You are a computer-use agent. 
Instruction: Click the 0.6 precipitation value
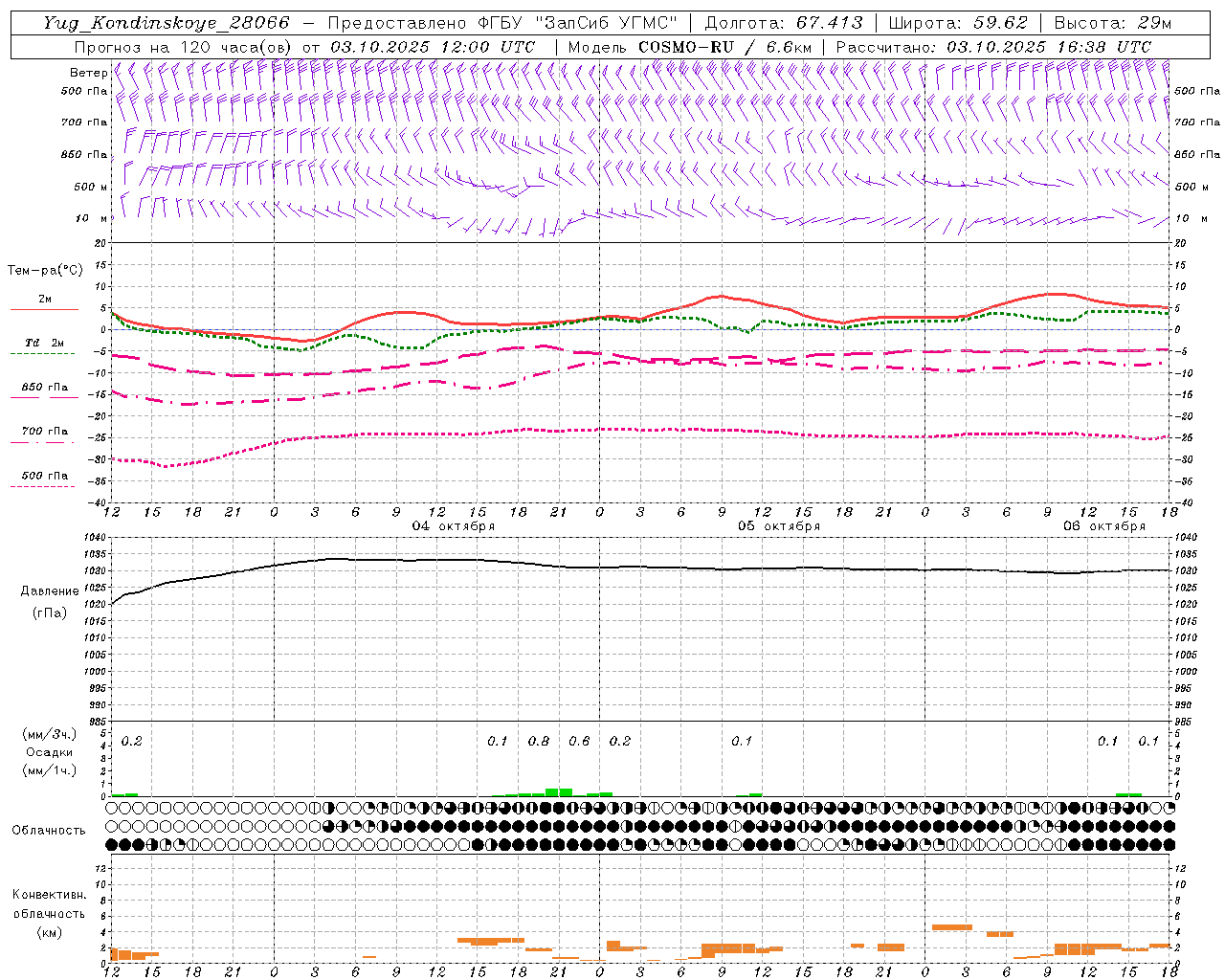pos(579,741)
